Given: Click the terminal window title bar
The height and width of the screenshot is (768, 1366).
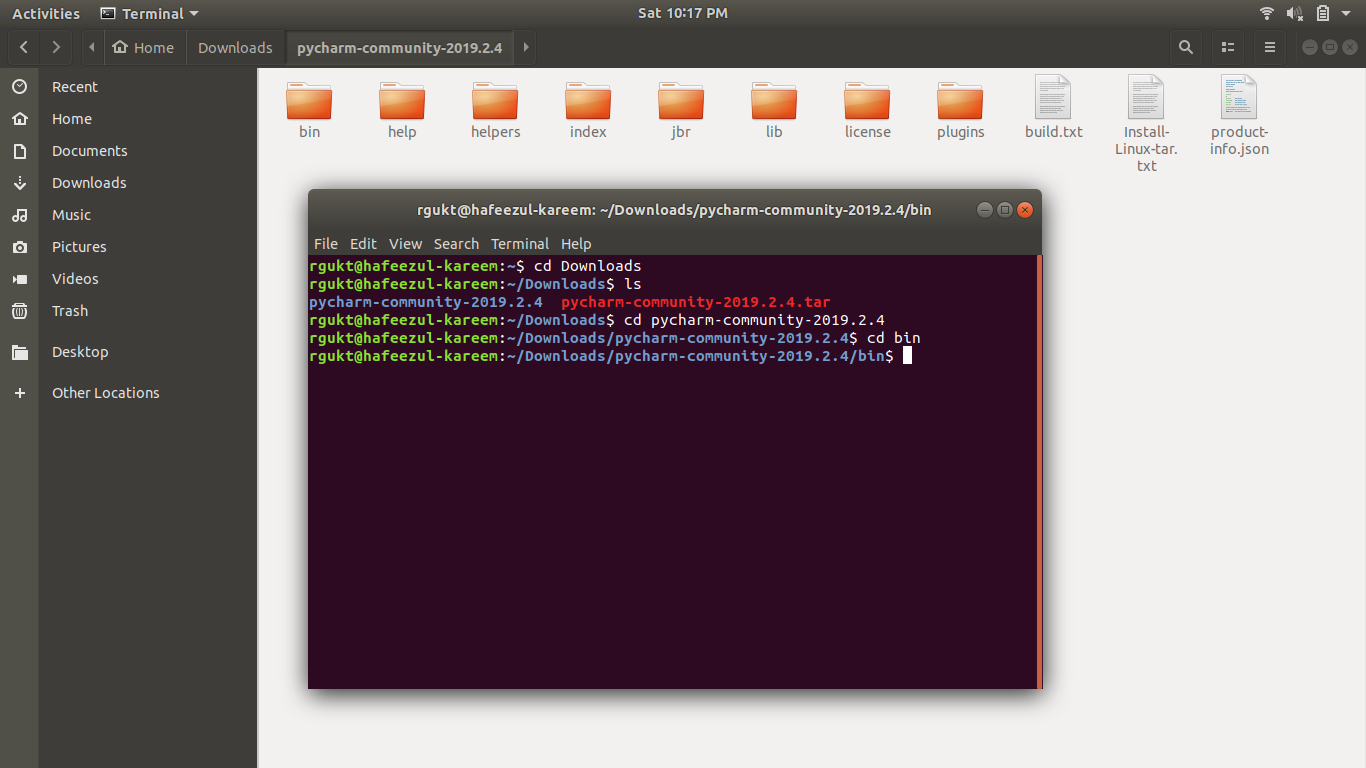Looking at the screenshot, I should tap(674, 210).
